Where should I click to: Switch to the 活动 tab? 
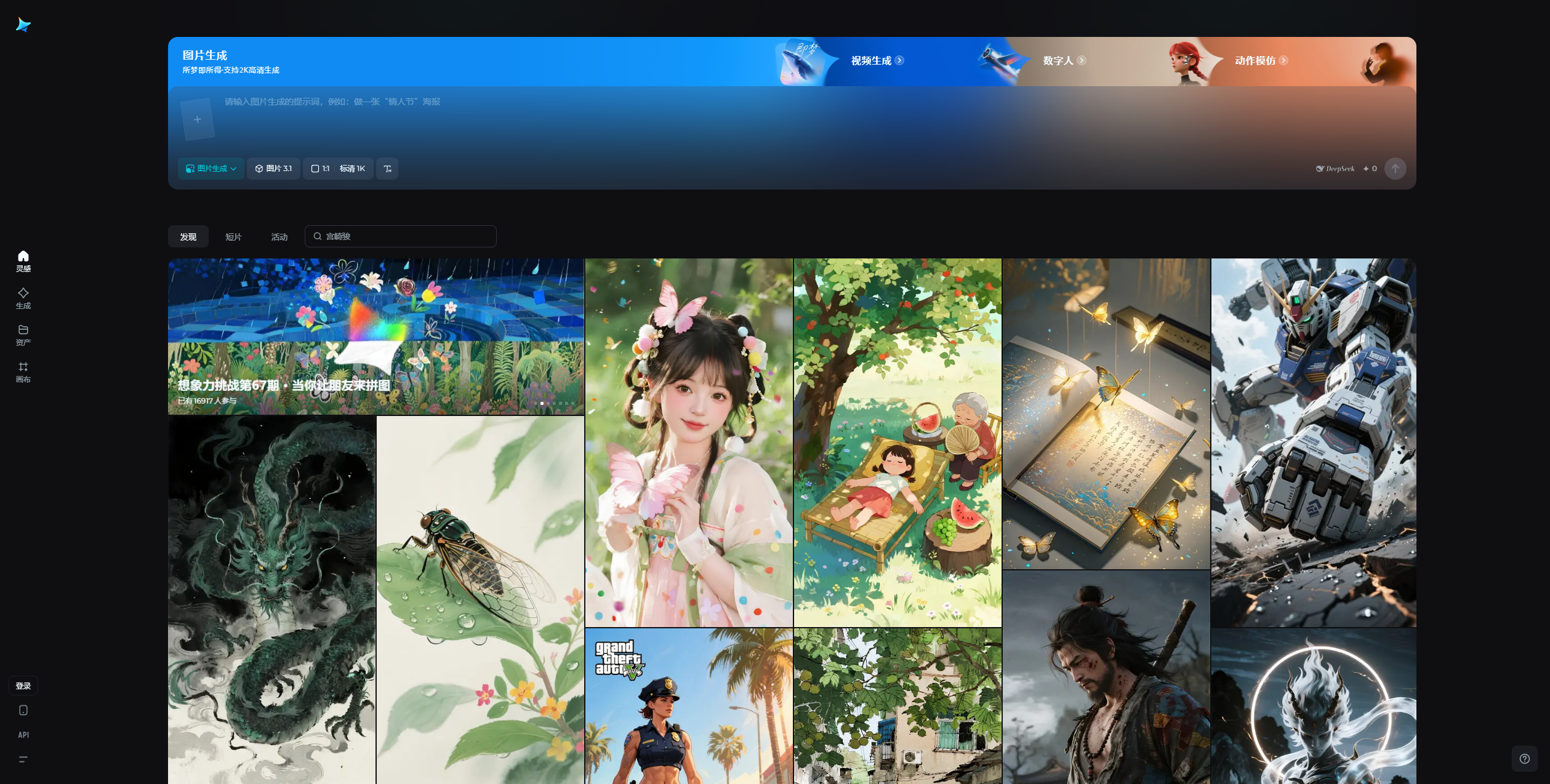pyautogui.click(x=279, y=237)
